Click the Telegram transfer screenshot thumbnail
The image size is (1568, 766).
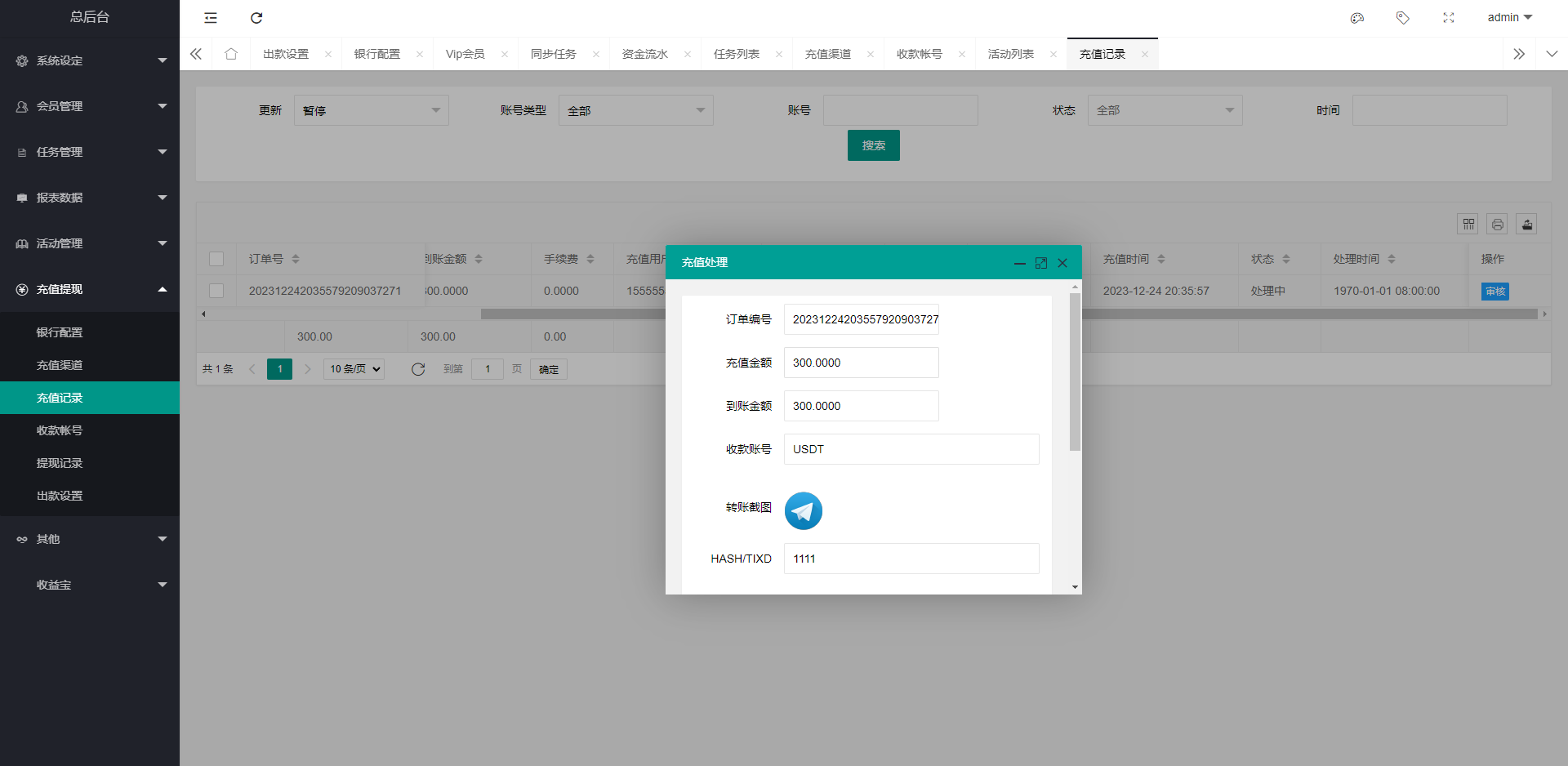(804, 511)
